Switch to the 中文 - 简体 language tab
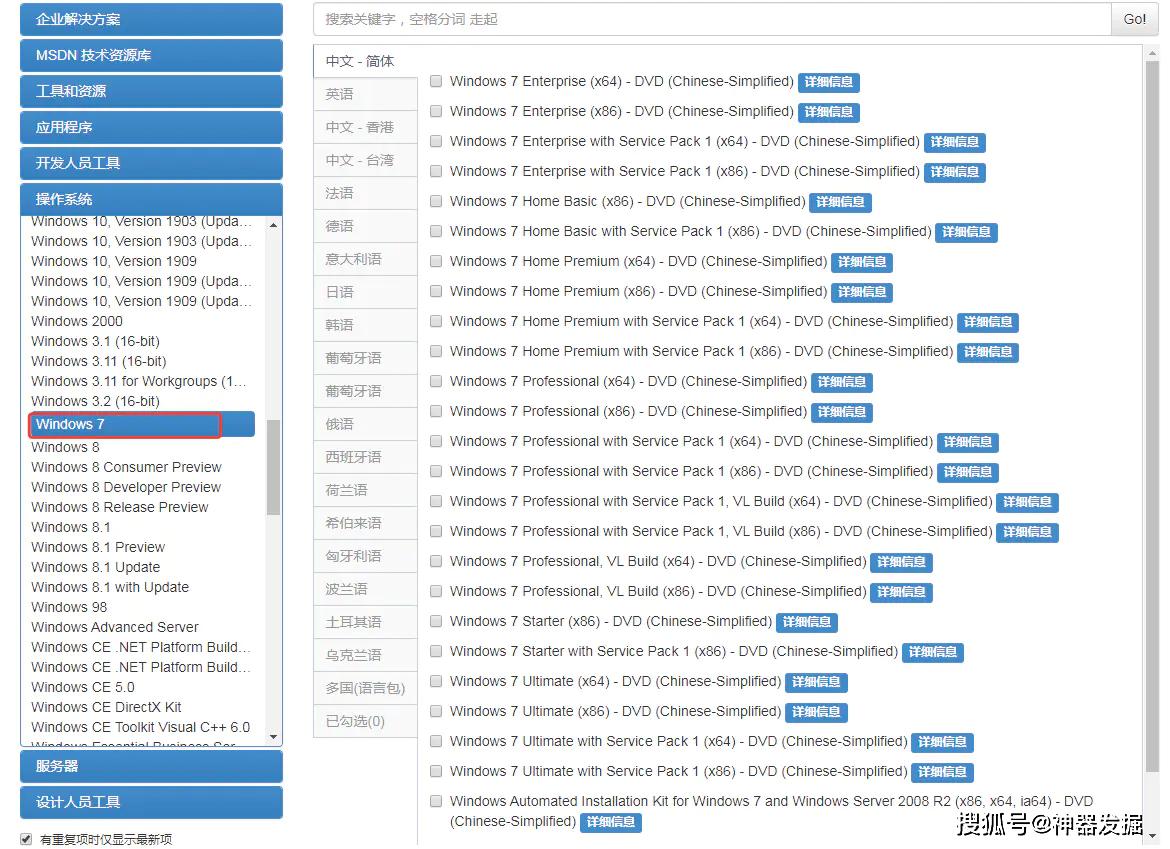The image size is (1170, 849). pos(365,61)
